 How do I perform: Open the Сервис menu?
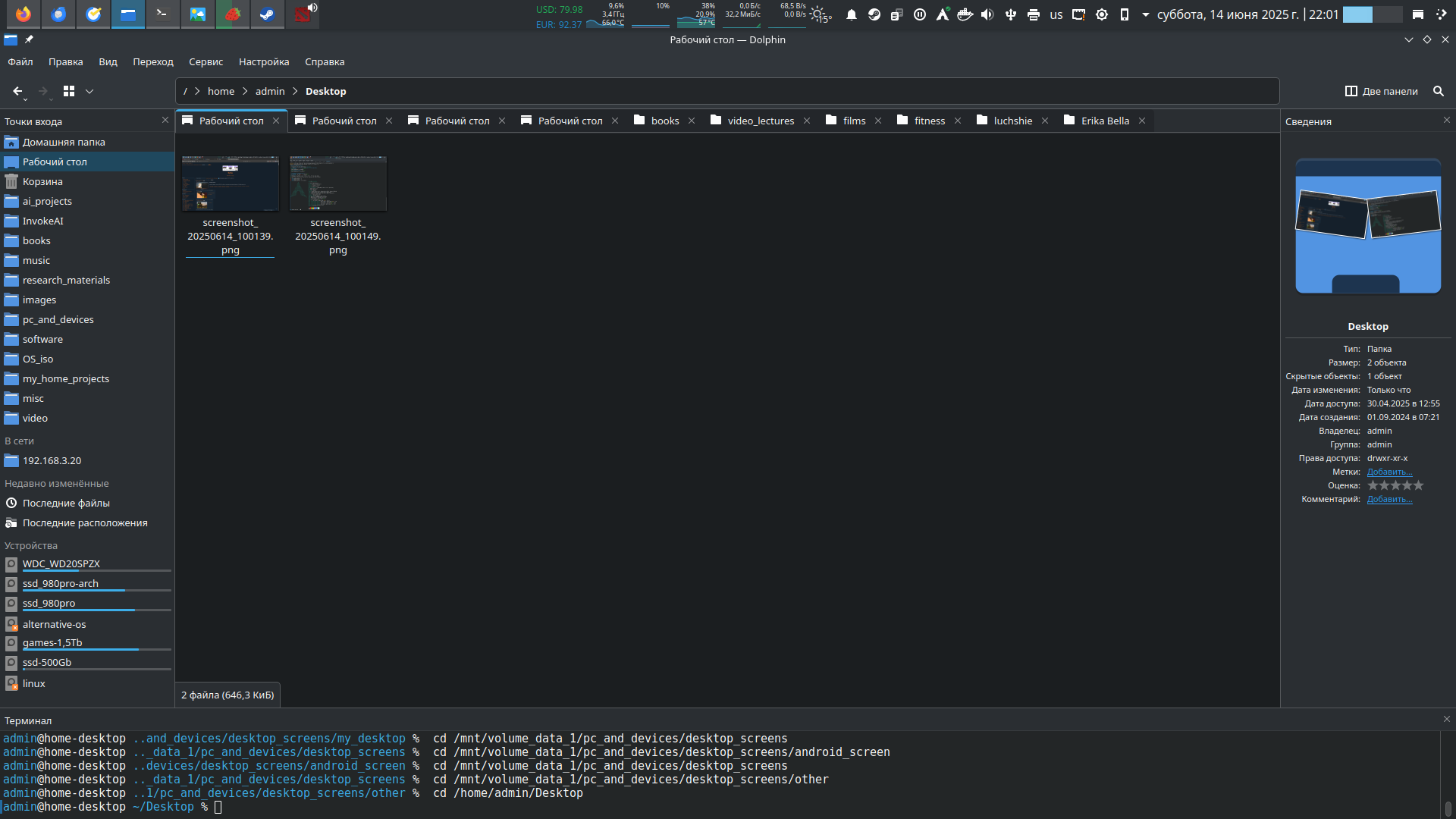[206, 61]
